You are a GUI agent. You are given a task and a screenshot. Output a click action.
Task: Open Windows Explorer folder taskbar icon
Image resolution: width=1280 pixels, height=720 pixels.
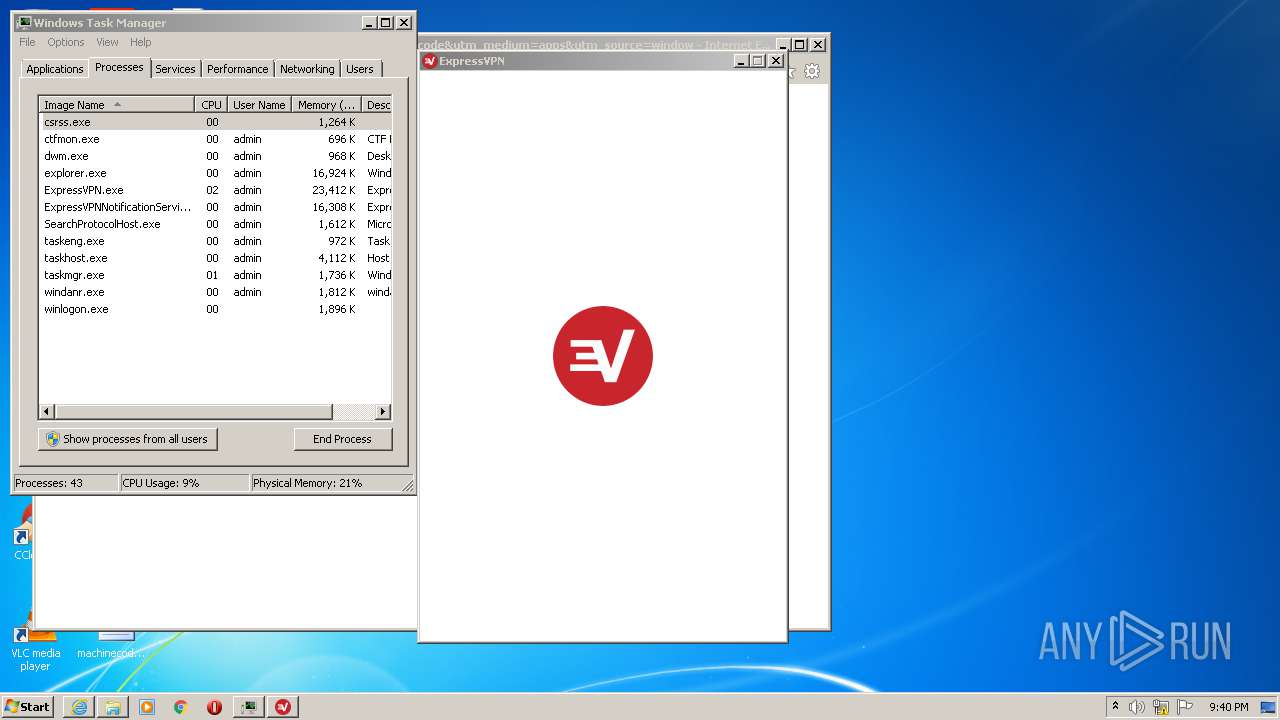[113, 707]
